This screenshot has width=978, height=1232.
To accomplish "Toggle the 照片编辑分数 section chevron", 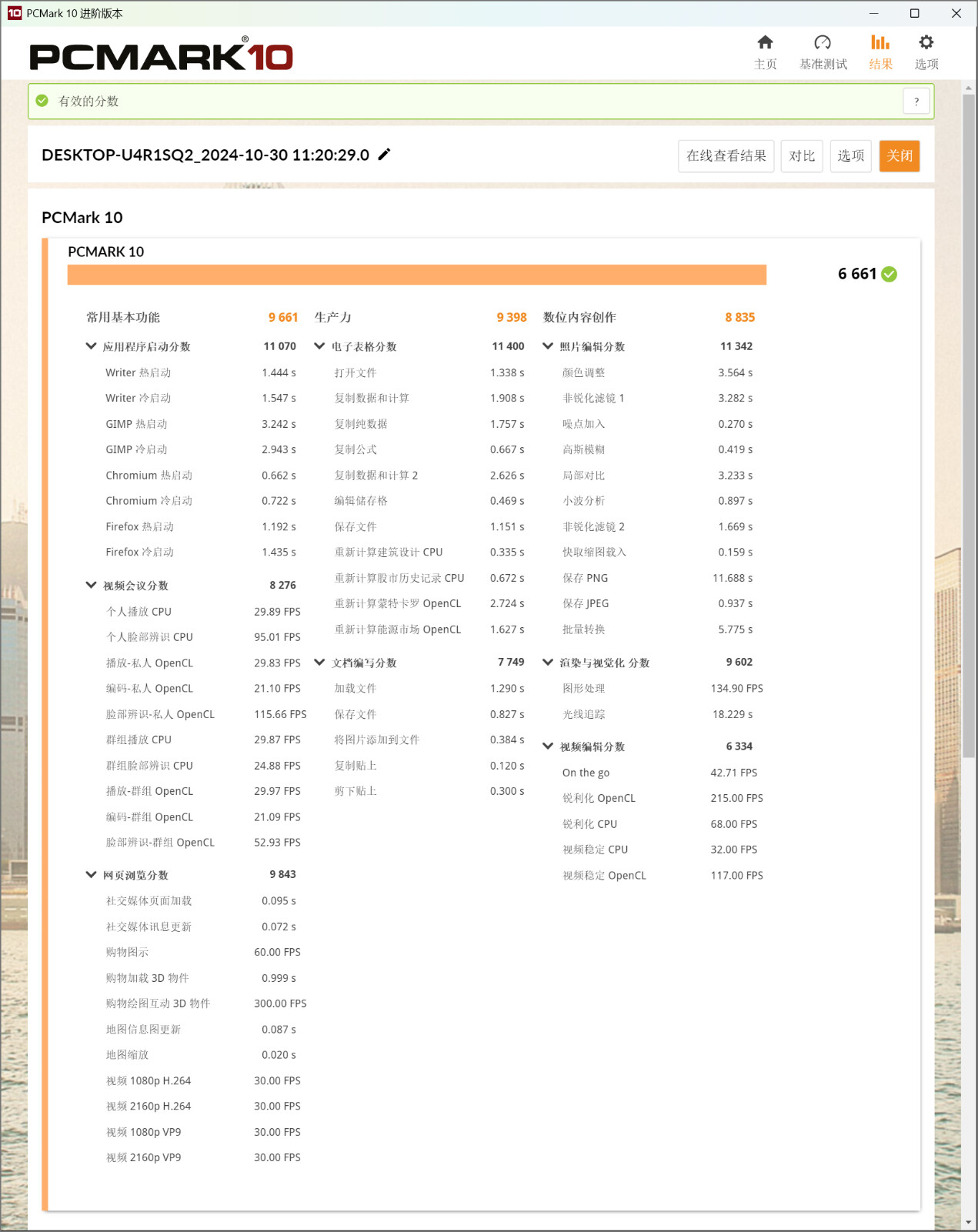I will [x=548, y=346].
